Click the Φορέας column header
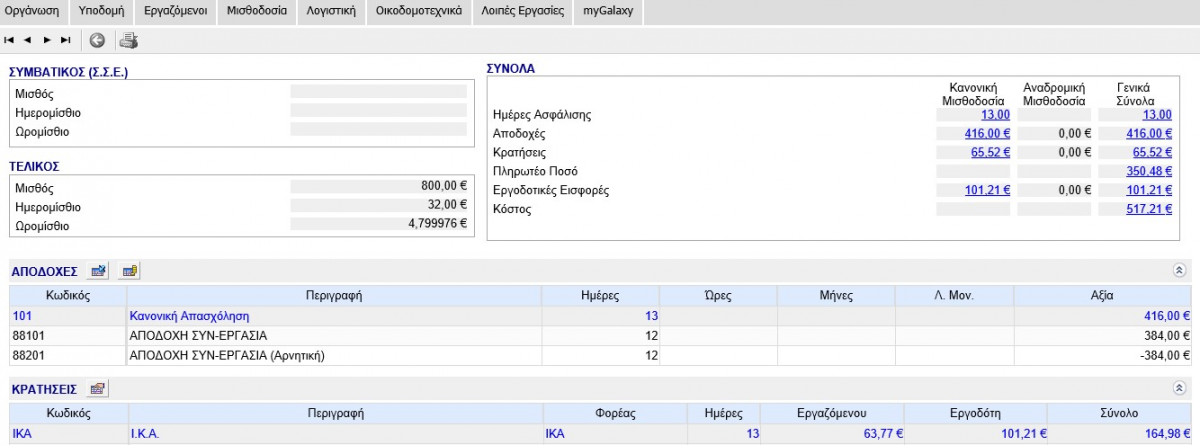Viewport: 1200px width, 445px height. (x=615, y=413)
